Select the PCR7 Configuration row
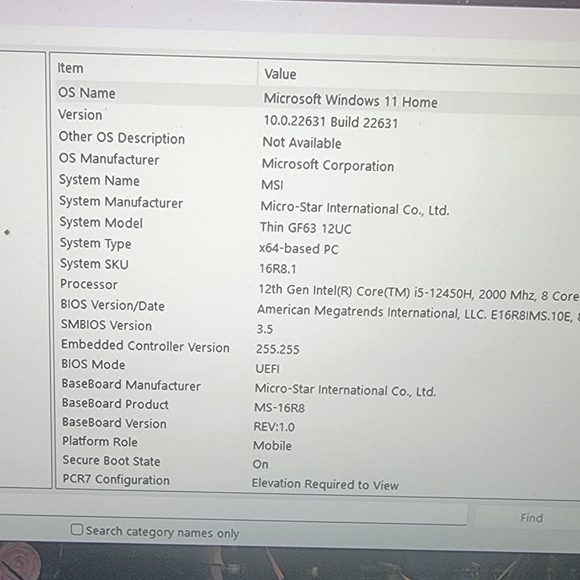This screenshot has height=580, width=580. (116, 479)
